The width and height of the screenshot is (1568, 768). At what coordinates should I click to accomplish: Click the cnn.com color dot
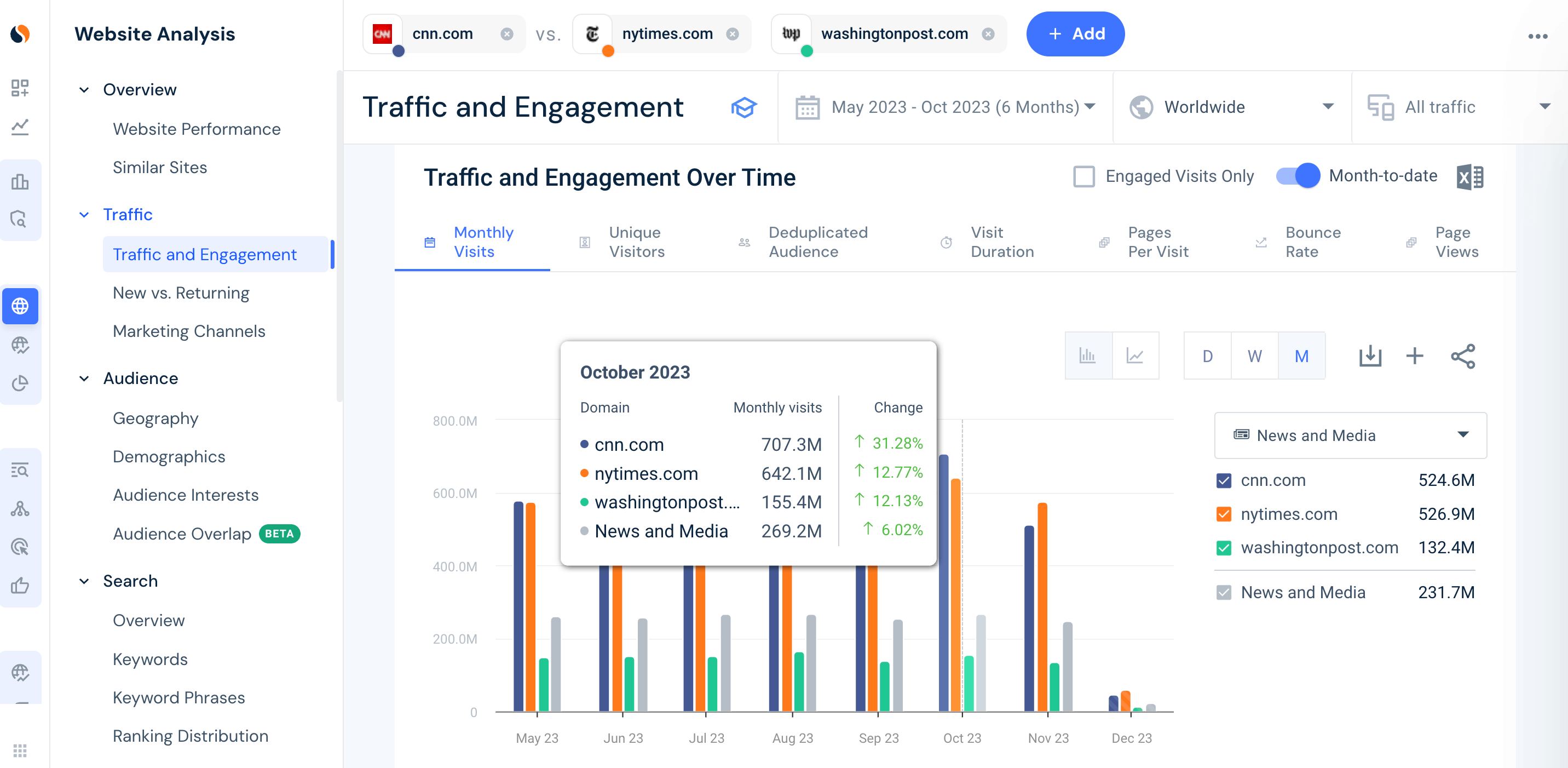(399, 51)
